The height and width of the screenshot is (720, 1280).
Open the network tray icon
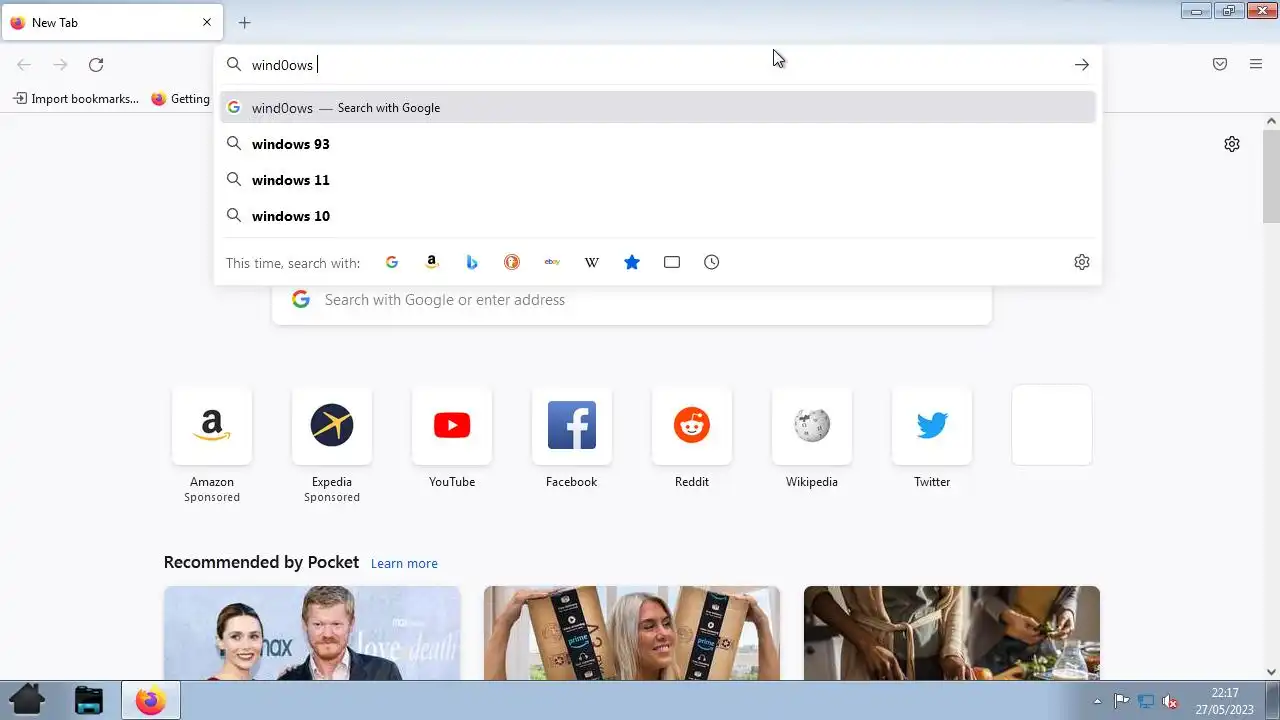click(1146, 701)
